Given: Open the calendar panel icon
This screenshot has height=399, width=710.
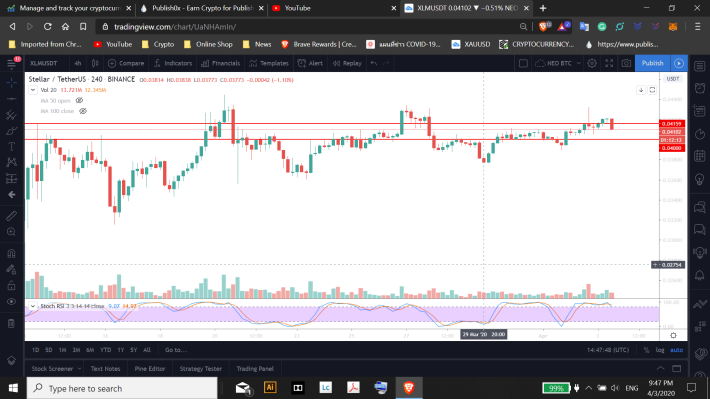Looking at the screenshot, I should point(700,156).
